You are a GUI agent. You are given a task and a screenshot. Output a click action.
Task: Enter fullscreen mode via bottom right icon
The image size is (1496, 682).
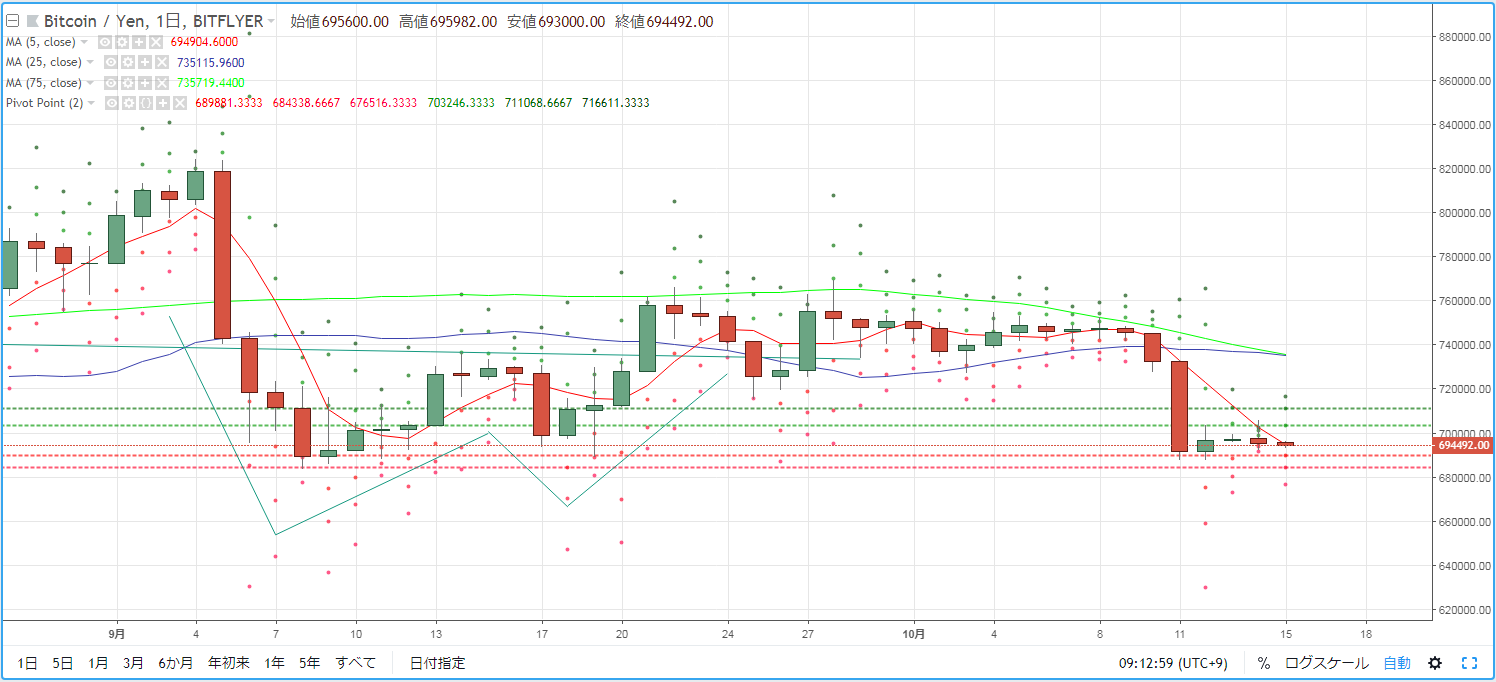click(x=1469, y=663)
